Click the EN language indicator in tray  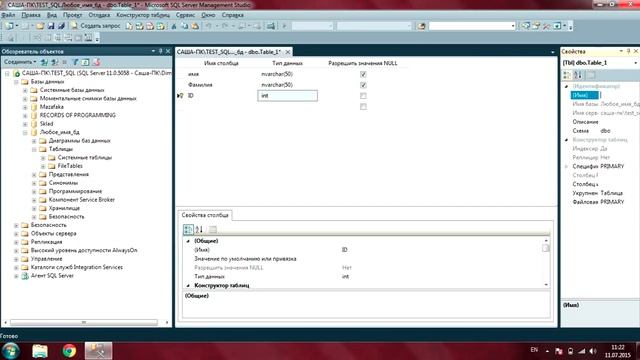[x=534, y=350]
